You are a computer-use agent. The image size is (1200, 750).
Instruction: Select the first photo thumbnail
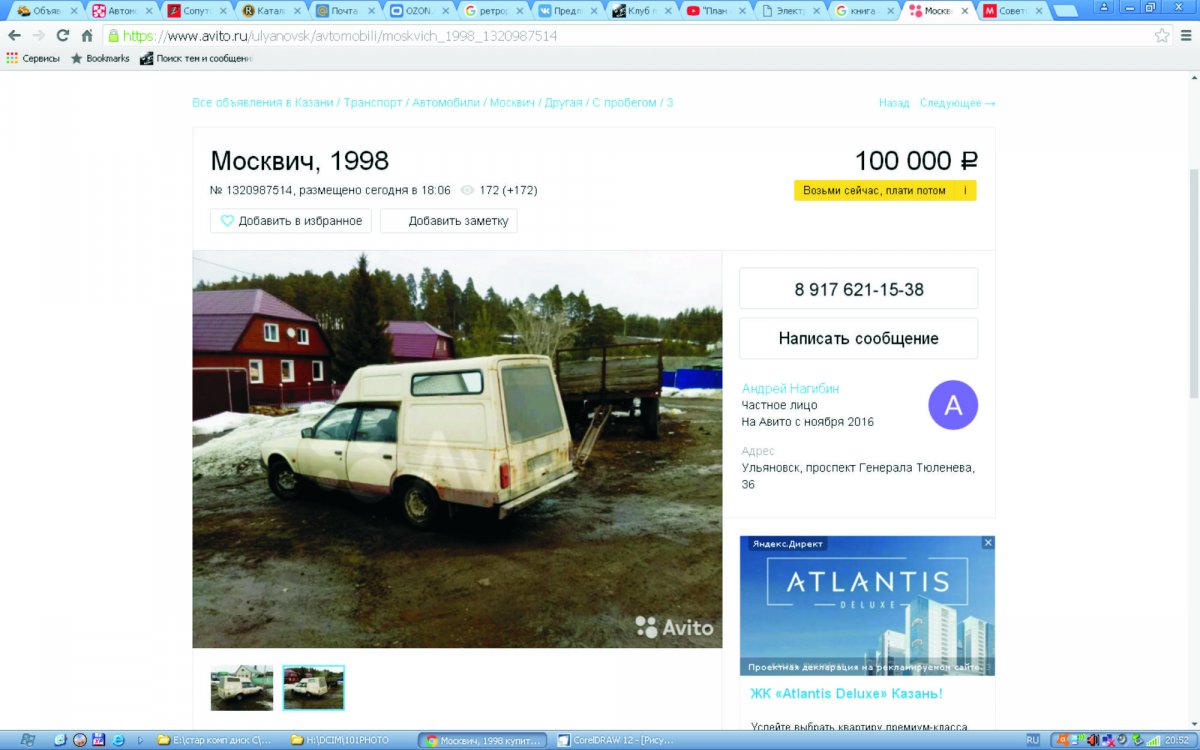tap(242, 688)
